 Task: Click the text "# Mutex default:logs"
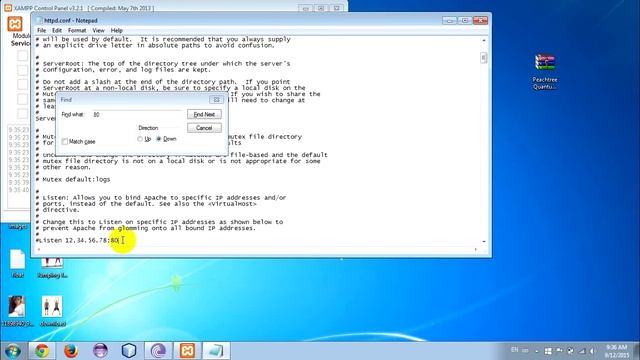73,180
